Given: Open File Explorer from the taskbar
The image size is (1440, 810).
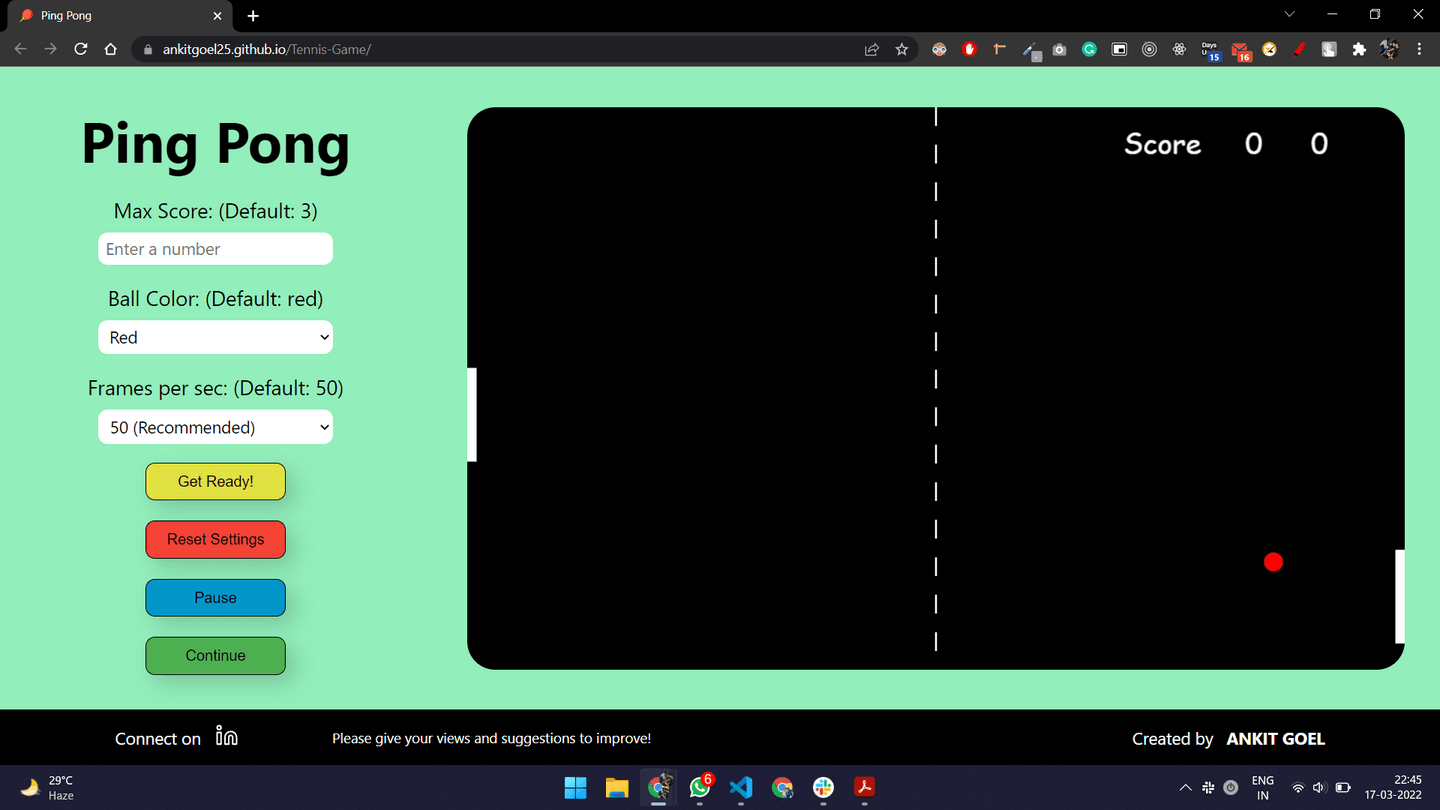Looking at the screenshot, I should [617, 788].
